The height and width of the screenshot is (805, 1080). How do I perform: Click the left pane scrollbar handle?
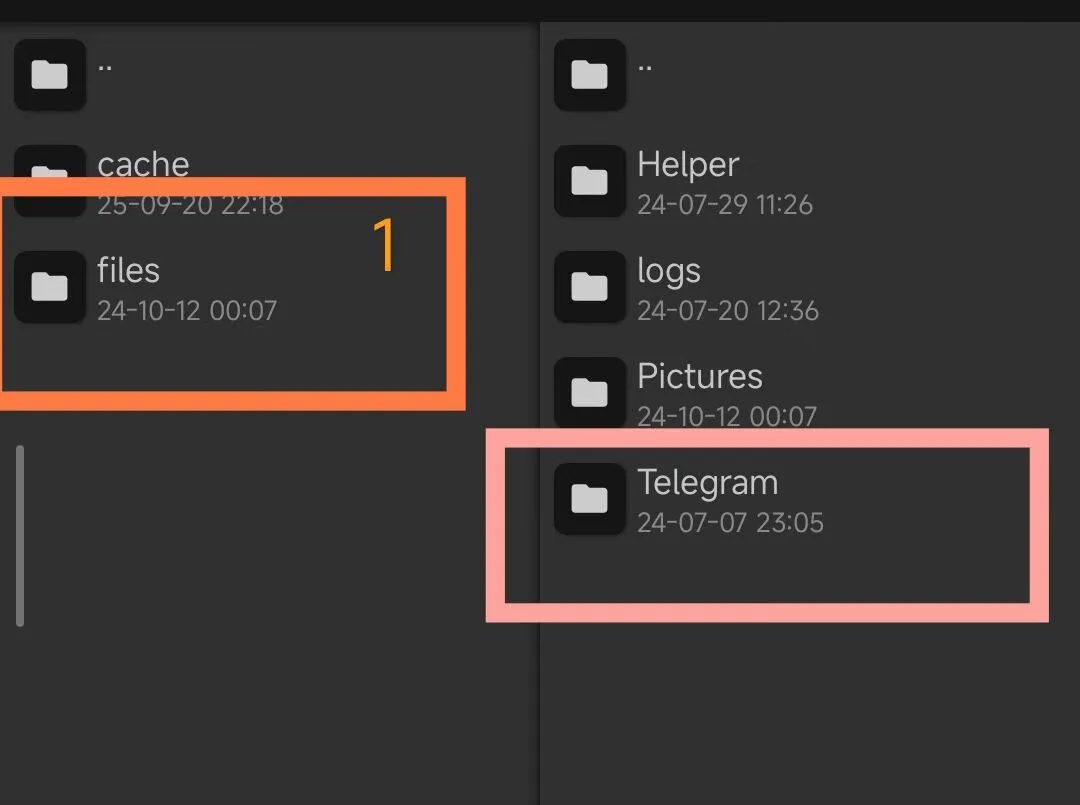click(x=20, y=536)
